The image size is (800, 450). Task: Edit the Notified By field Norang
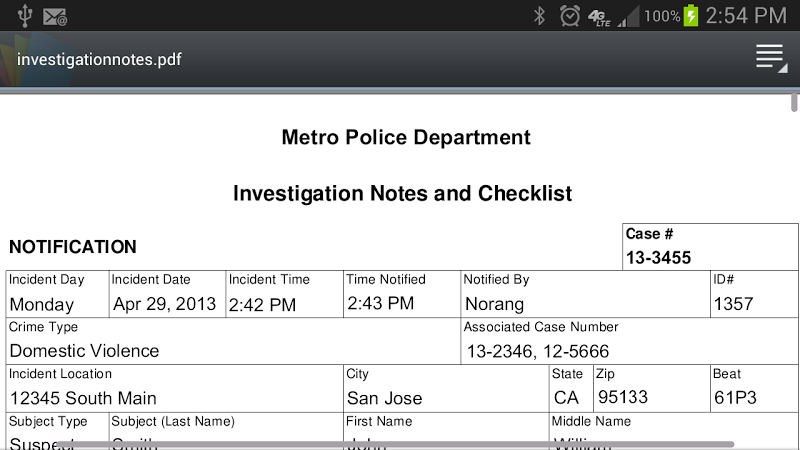point(585,294)
